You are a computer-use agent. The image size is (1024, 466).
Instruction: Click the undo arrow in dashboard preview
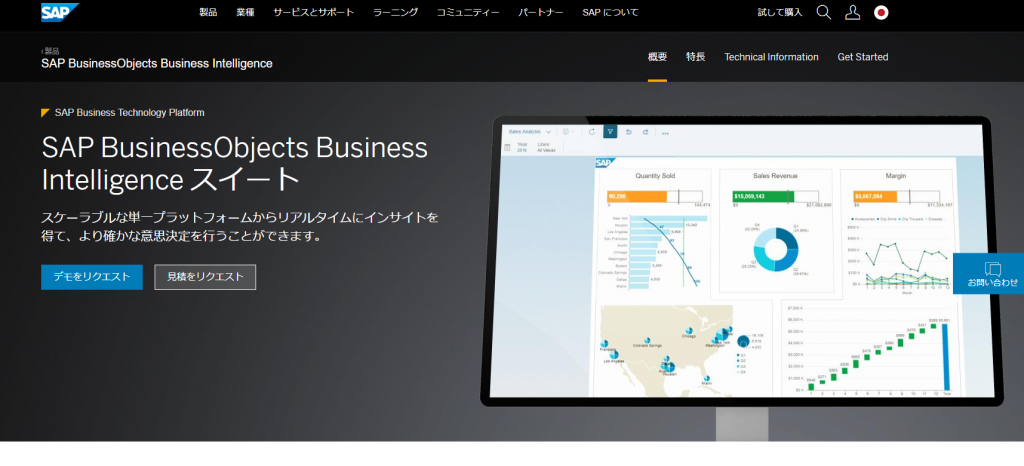click(x=628, y=132)
